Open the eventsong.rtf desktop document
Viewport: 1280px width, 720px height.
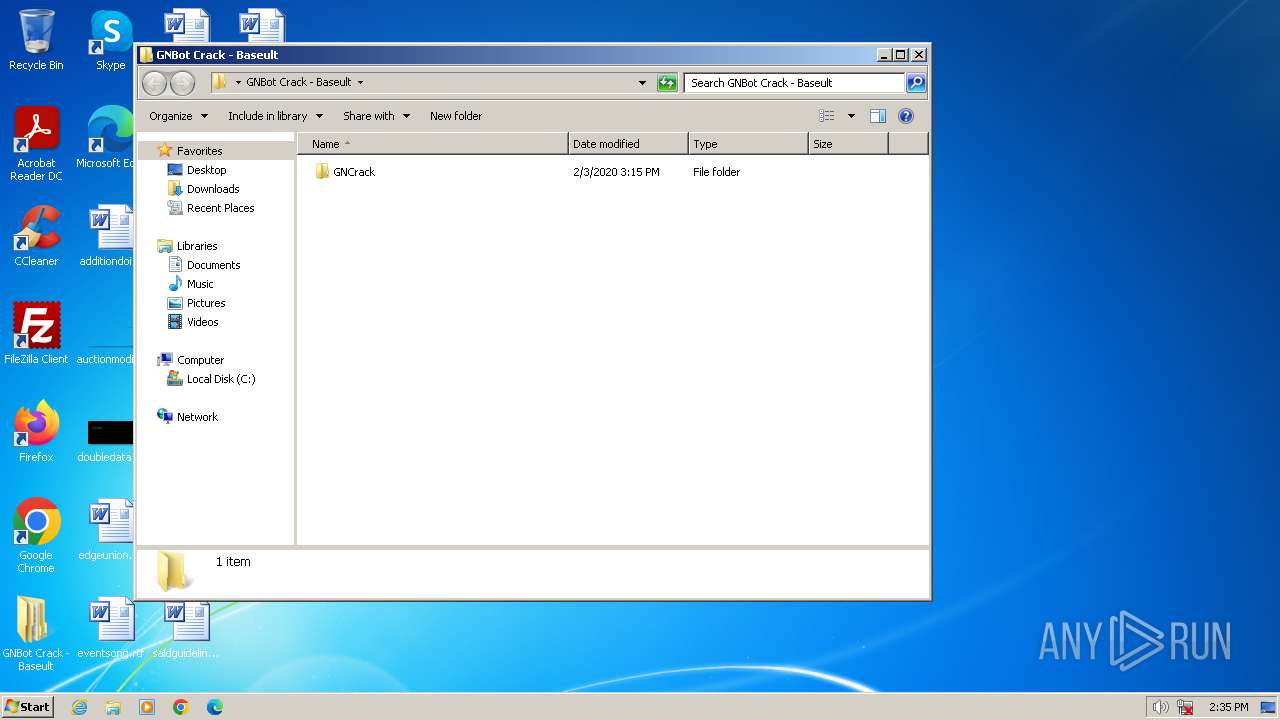click(110, 628)
